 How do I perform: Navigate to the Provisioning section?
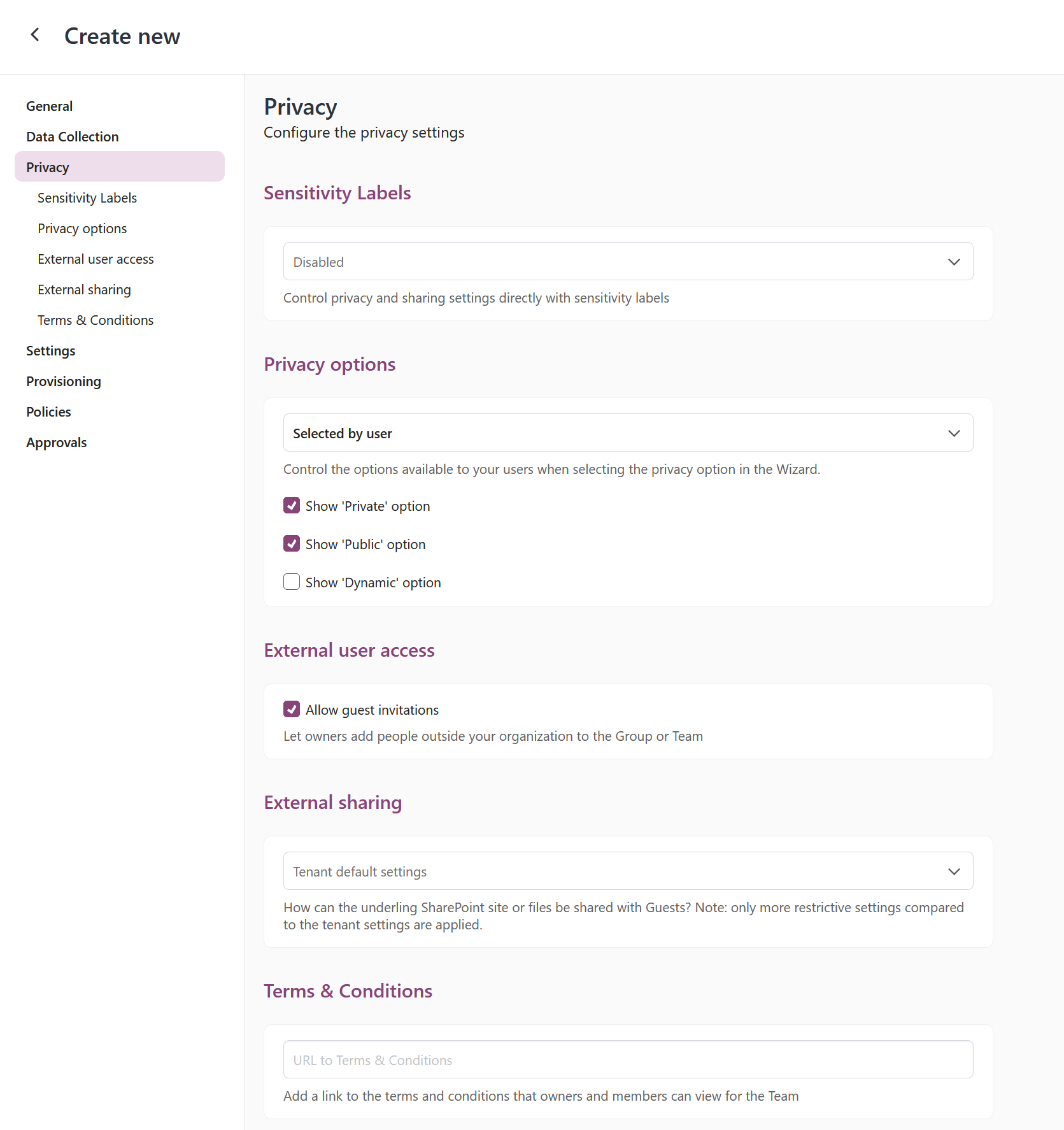pyautogui.click(x=63, y=381)
